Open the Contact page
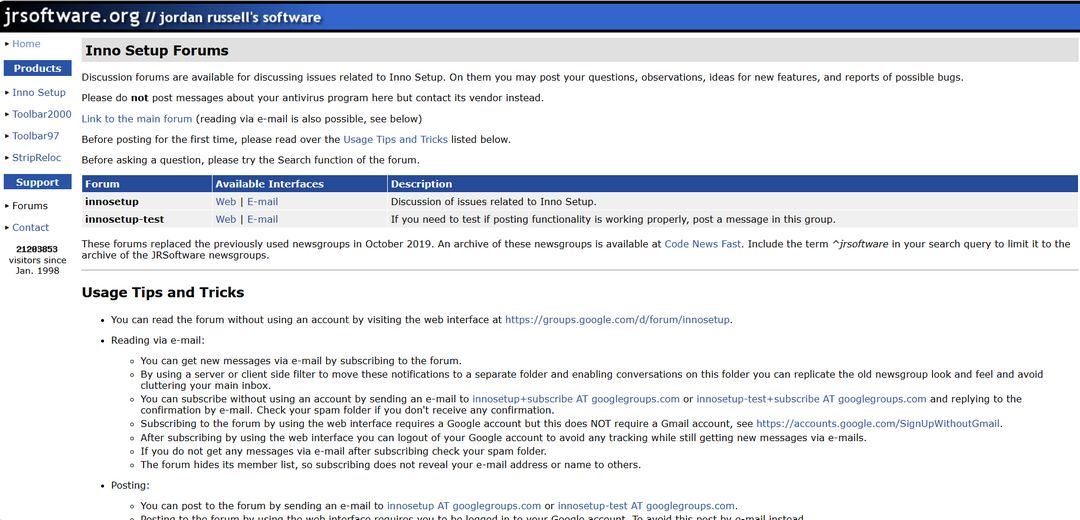 (x=31, y=228)
